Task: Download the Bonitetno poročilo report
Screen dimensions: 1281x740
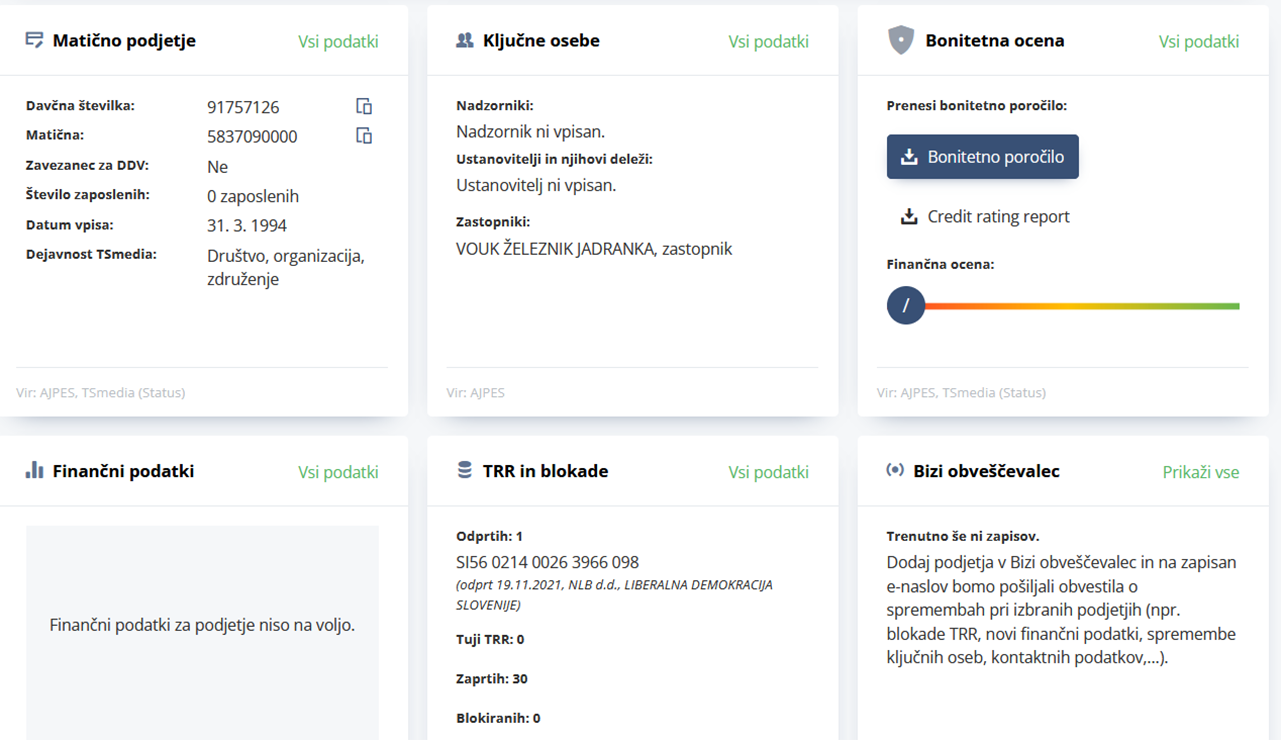Action: pos(982,157)
